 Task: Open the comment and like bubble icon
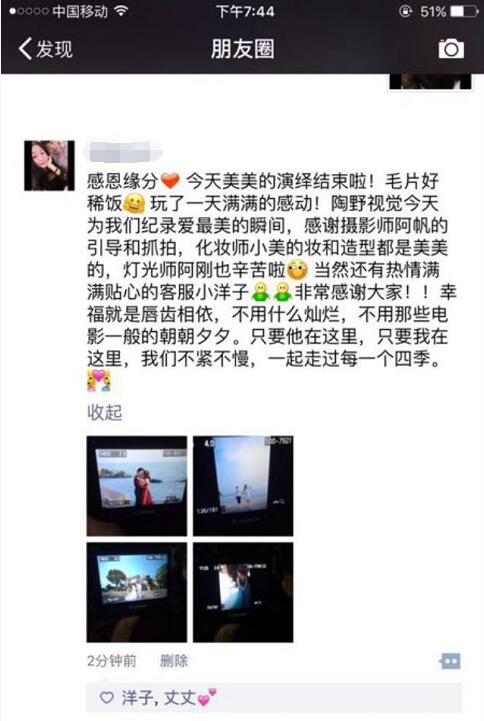click(450, 661)
